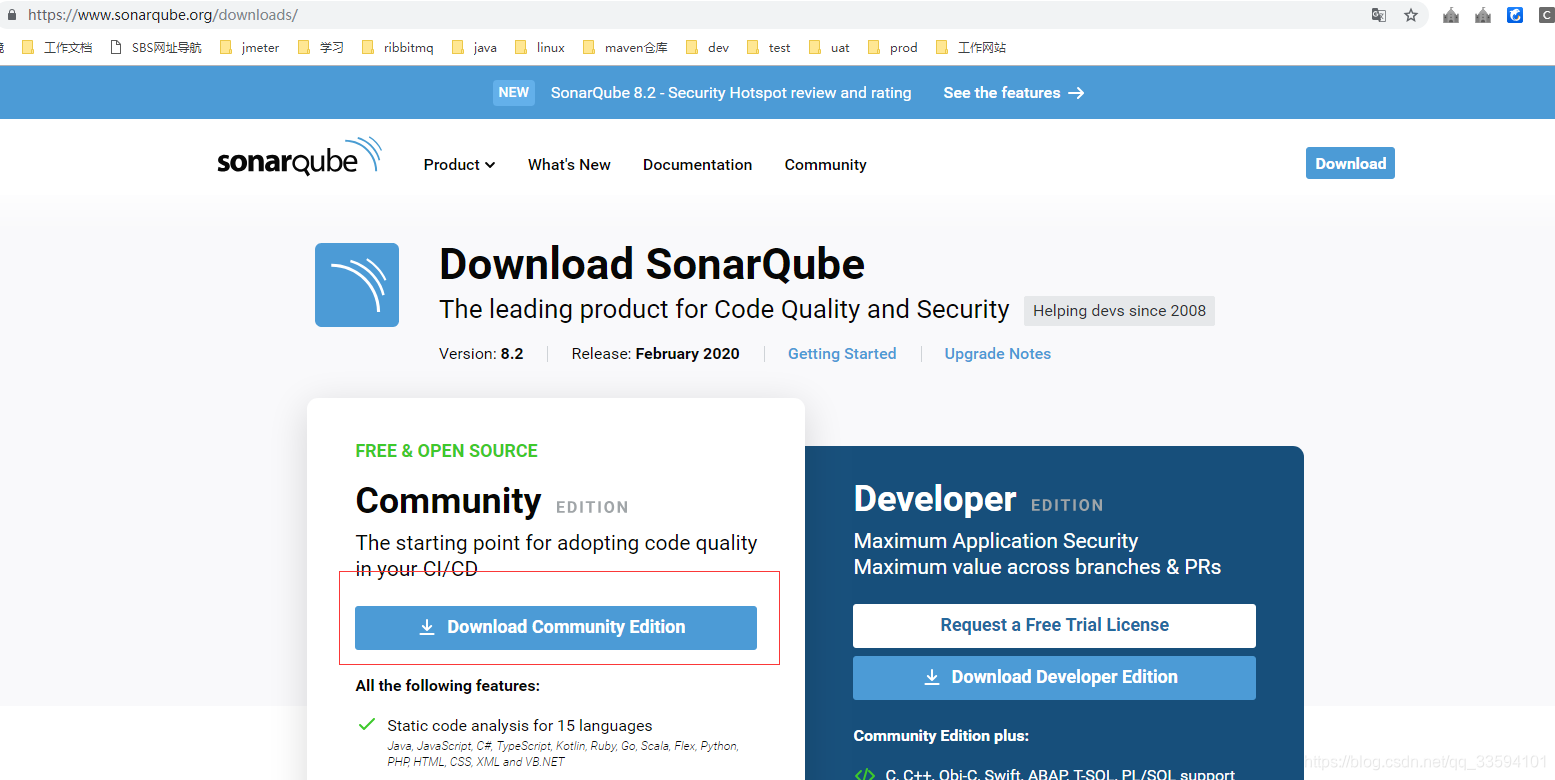Click the 'Version: 8.2' text
This screenshot has width=1555, height=780.
[x=481, y=354]
